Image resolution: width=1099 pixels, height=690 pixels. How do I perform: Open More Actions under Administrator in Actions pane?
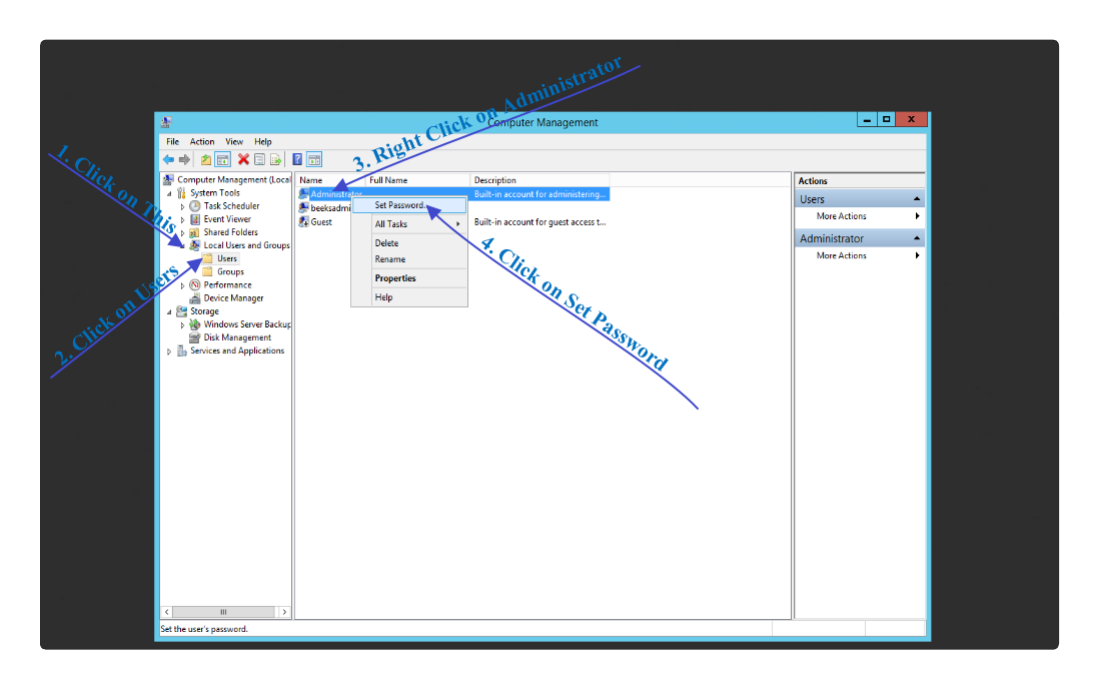click(860, 255)
